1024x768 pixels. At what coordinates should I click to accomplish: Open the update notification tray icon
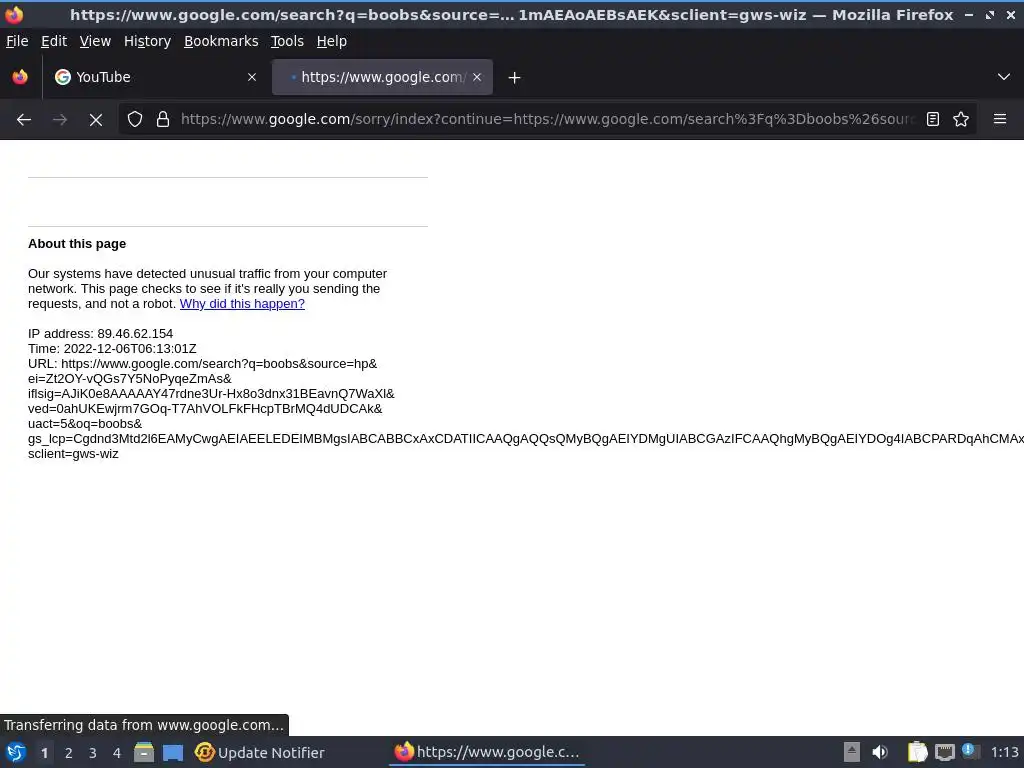click(x=970, y=751)
